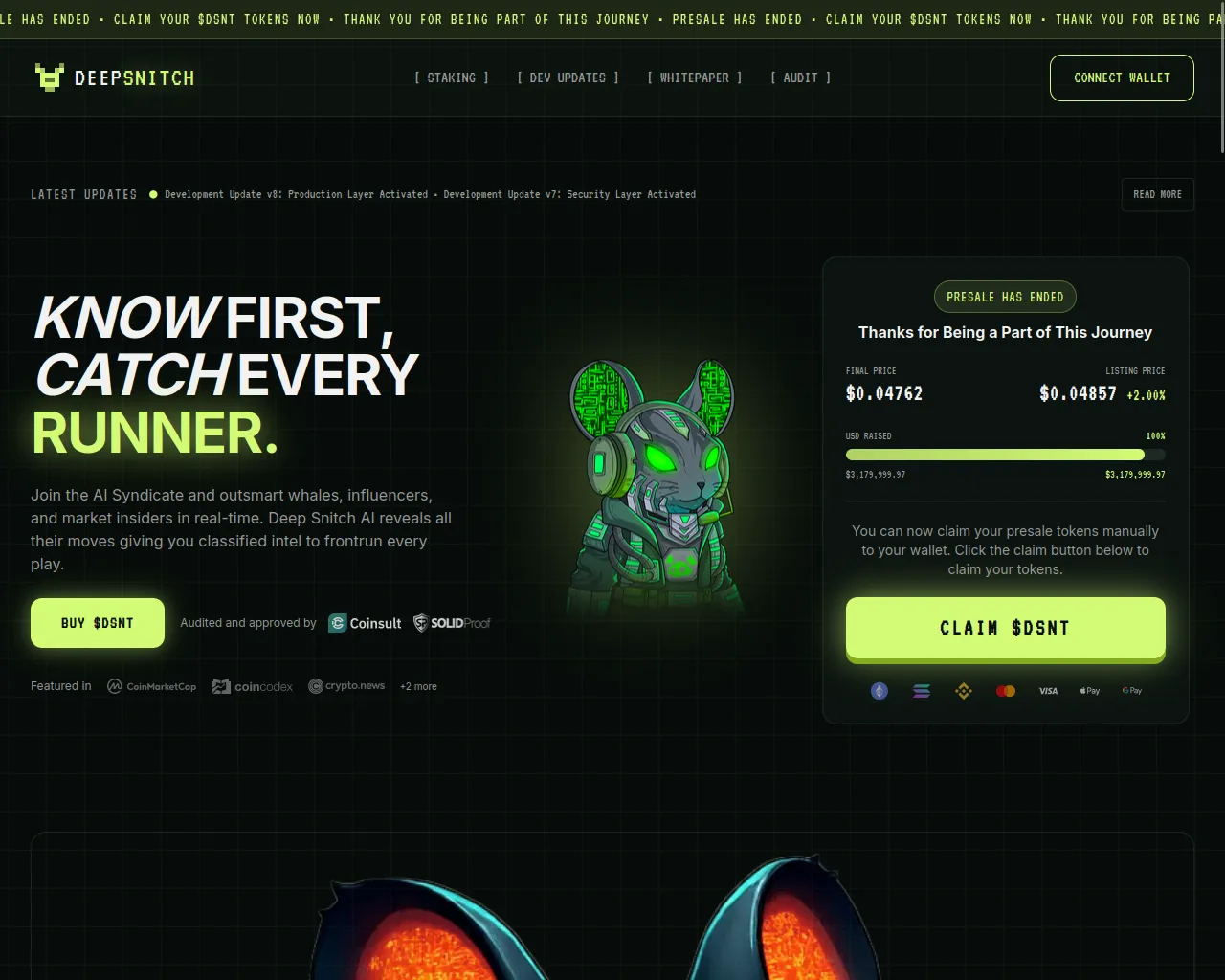1225x980 pixels.
Task: Choose the Visa payment icon
Action: (x=1049, y=691)
